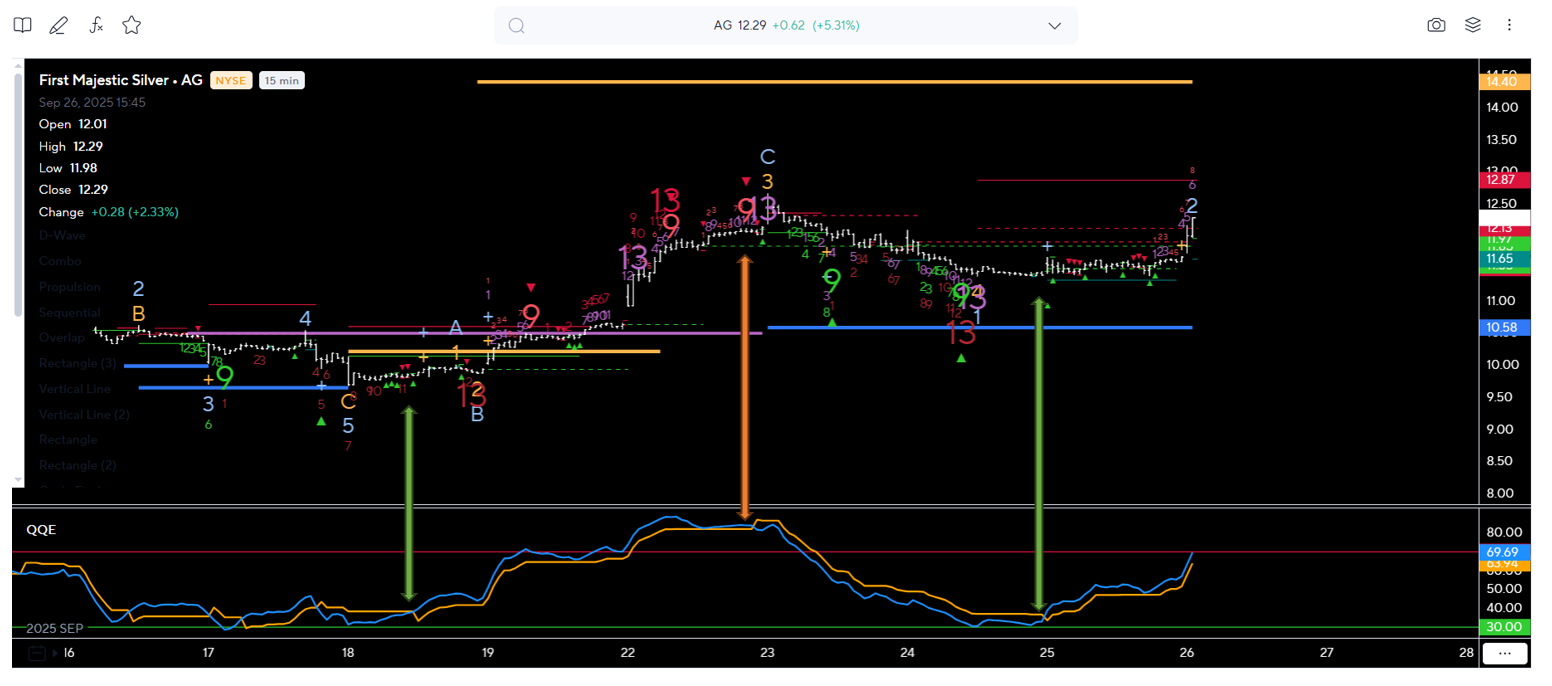Click the 14.40 orange price label

pyautogui.click(x=1503, y=81)
